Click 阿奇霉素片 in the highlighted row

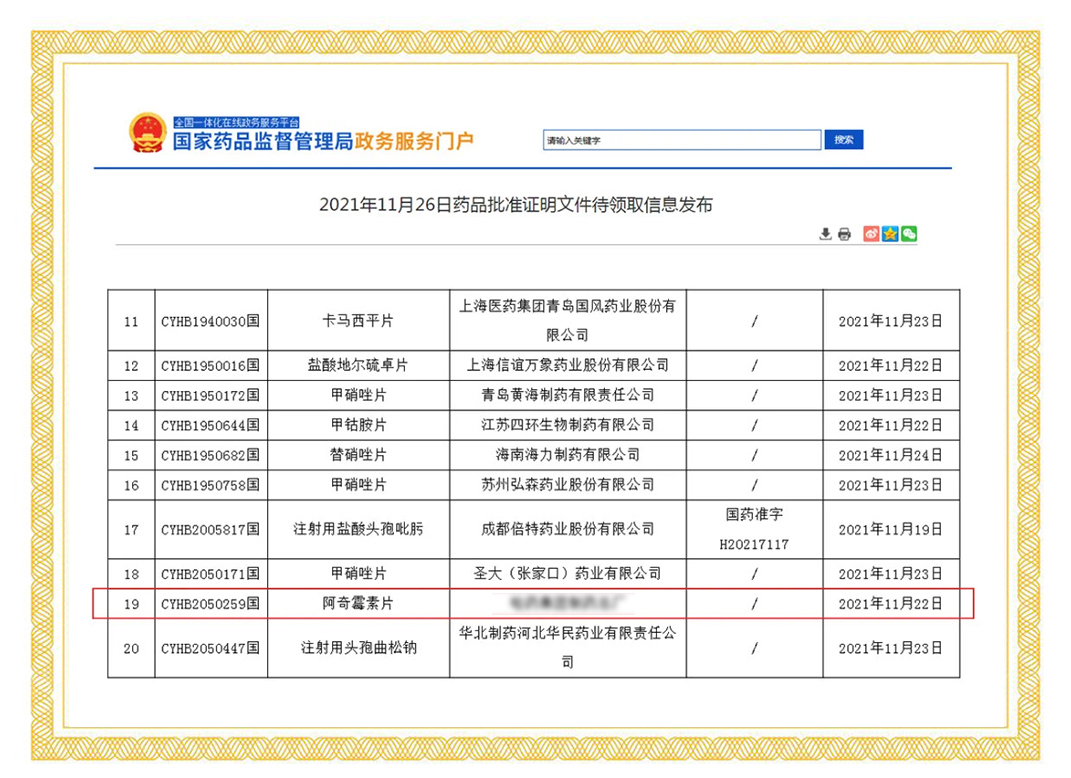coord(358,604)
